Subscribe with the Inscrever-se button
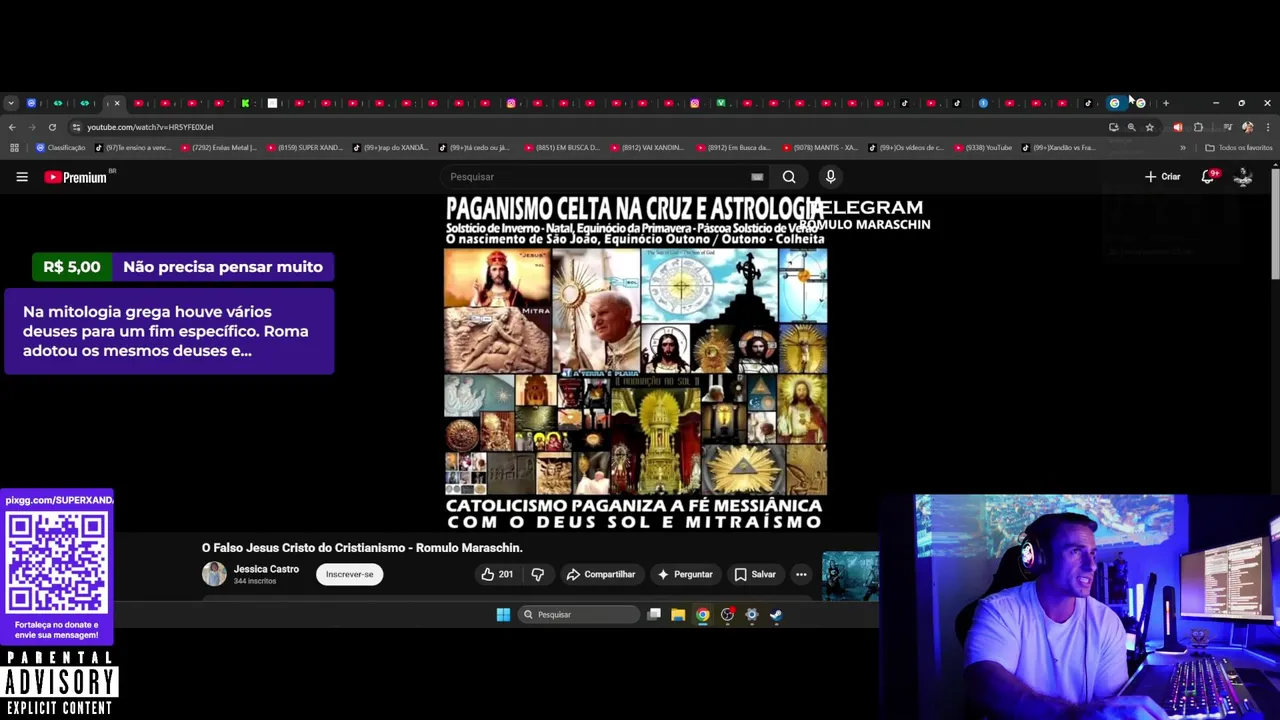This screenshot has height=720, width=1280. 349,574
